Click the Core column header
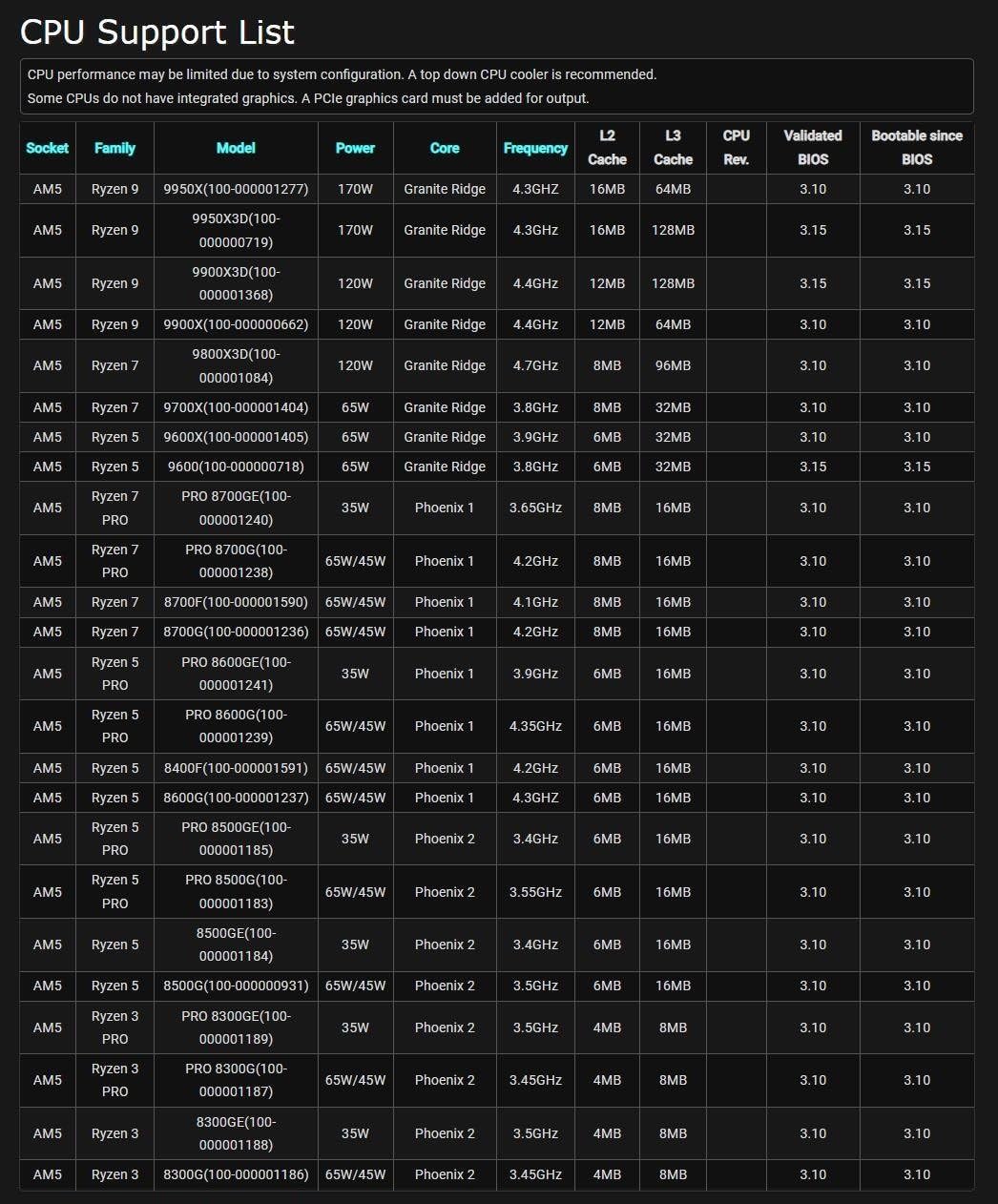 pyautogui.click(x=445, y=148)
